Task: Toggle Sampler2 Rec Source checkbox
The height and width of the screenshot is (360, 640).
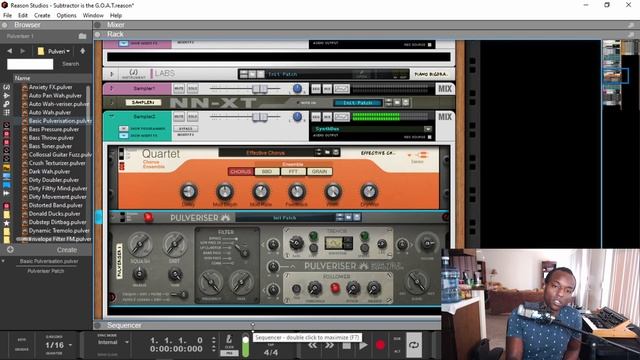Action: 429,137
